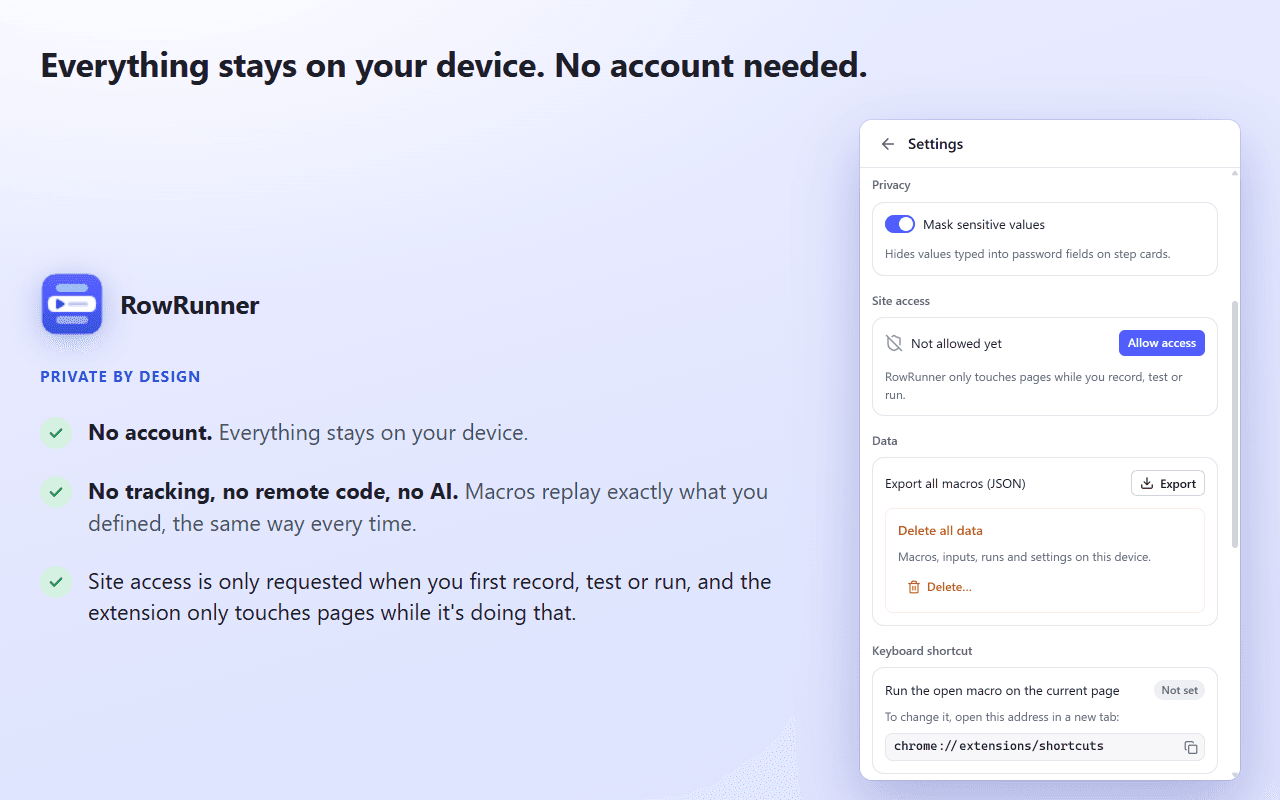Screen dimensions: 1280x800
Task: Click the chrome://extensions/shortcuts address field
Action: click(x=1045, y=747)
